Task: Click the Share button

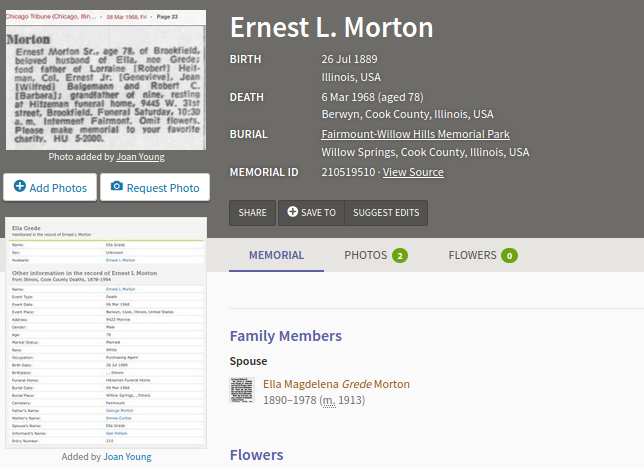Action: 252,213
